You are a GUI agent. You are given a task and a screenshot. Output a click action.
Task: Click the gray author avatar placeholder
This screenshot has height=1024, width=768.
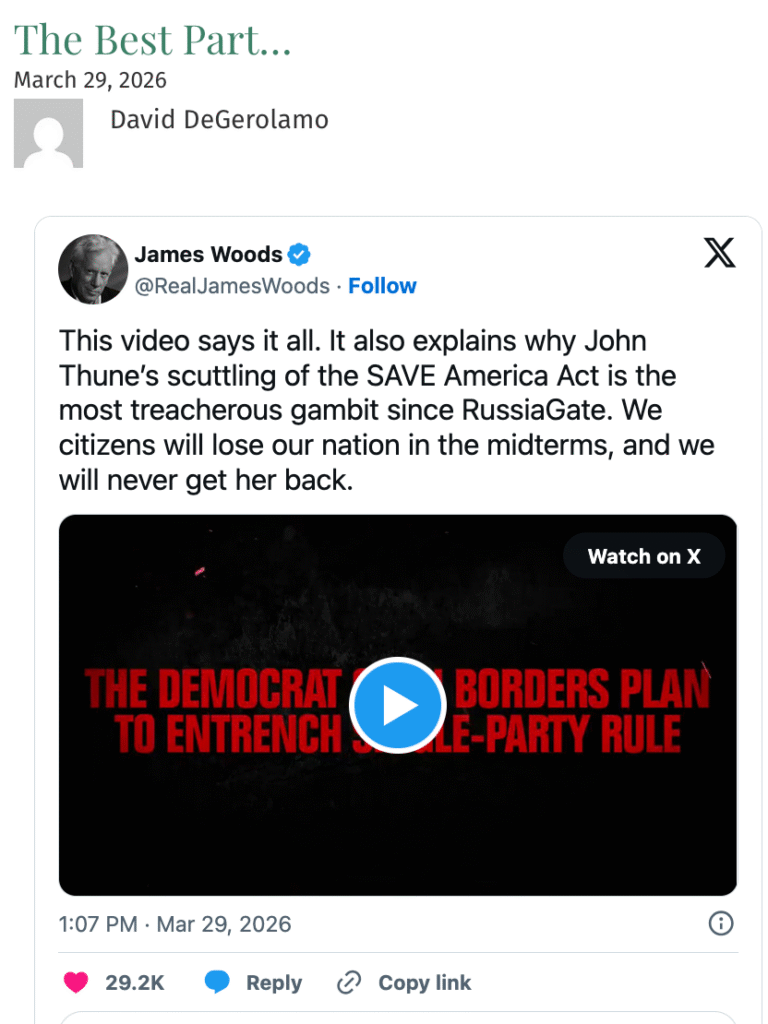click(48, 133)
